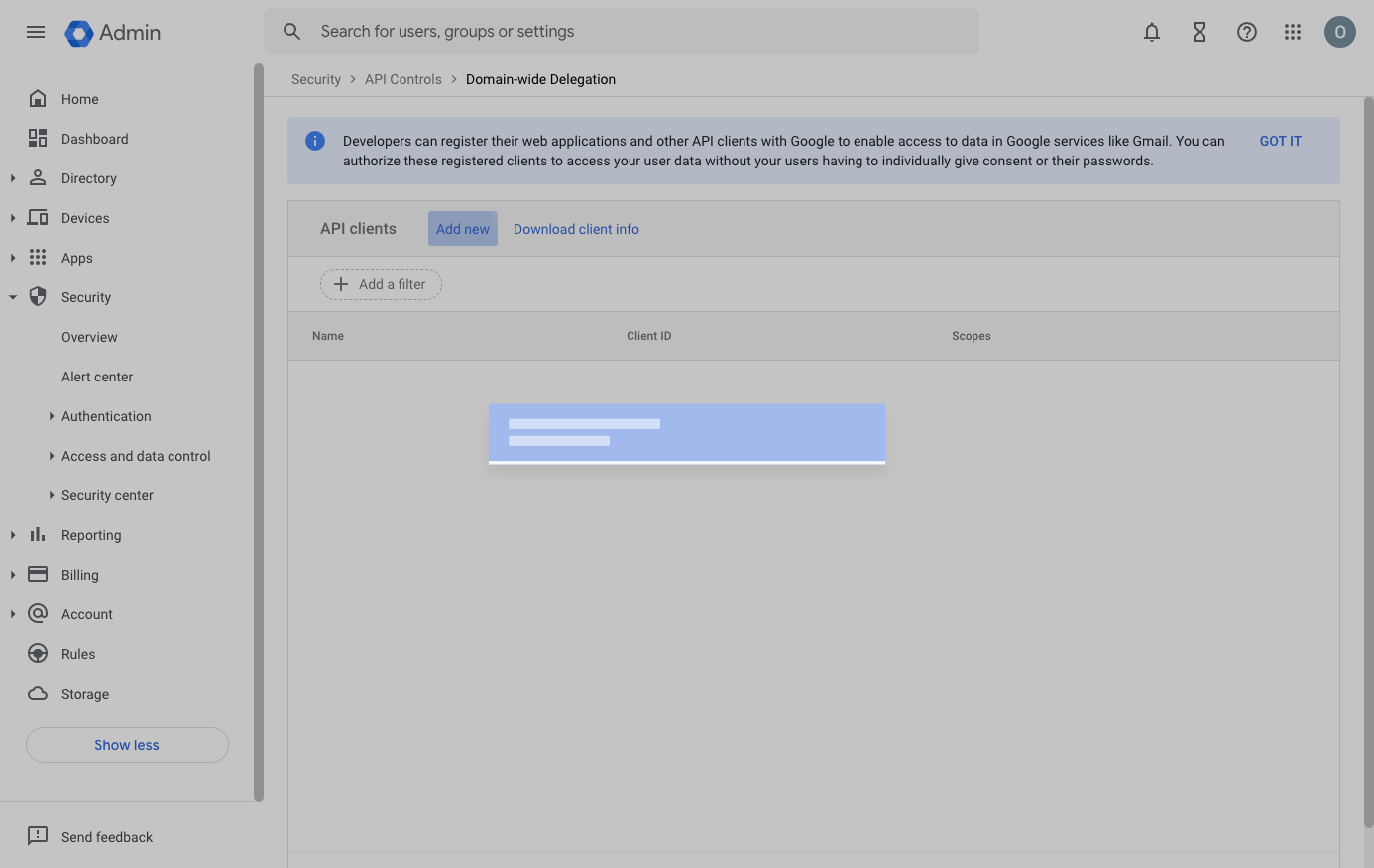Click the search input field
Image resolution: width=1374 pixels, height=868 pixels.
click(x=634, y=32)
